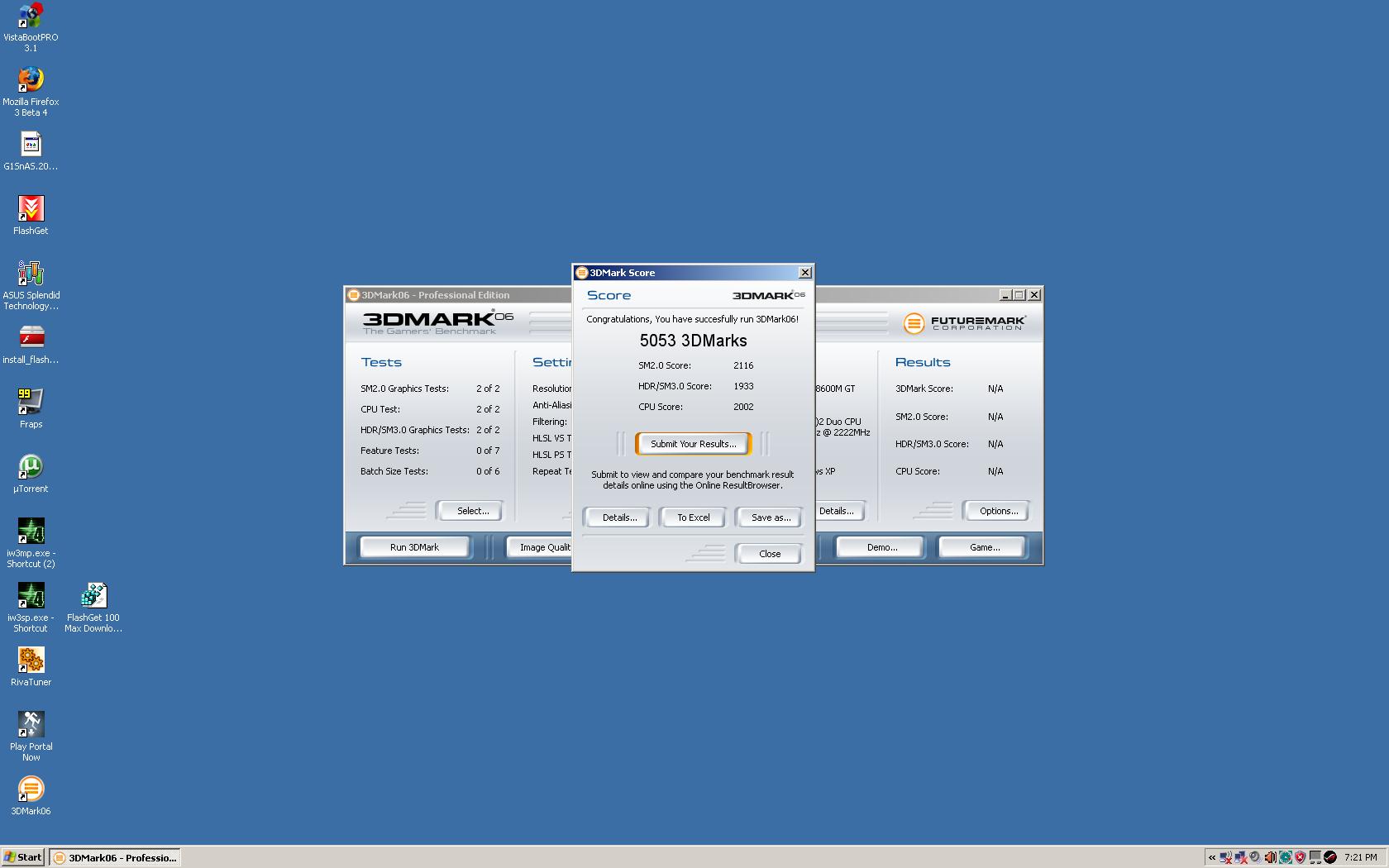This screenshot has width=1389, height=868.
Task: Activate the 3DMark06 Professional taskbar button
Action: coord(115,857)
